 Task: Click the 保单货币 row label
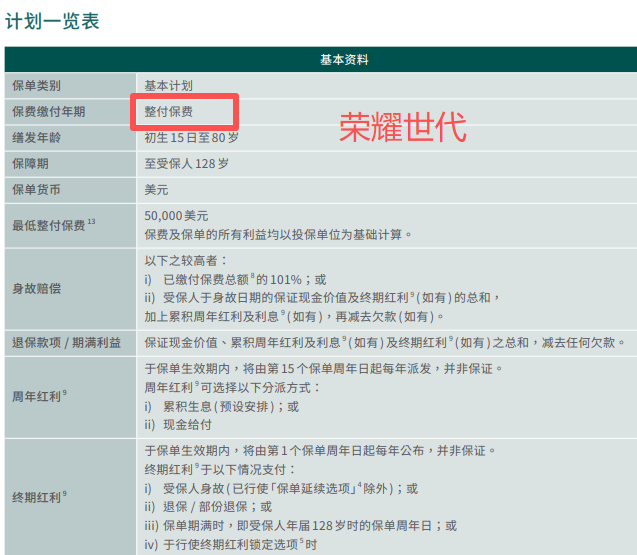[36, 189]
